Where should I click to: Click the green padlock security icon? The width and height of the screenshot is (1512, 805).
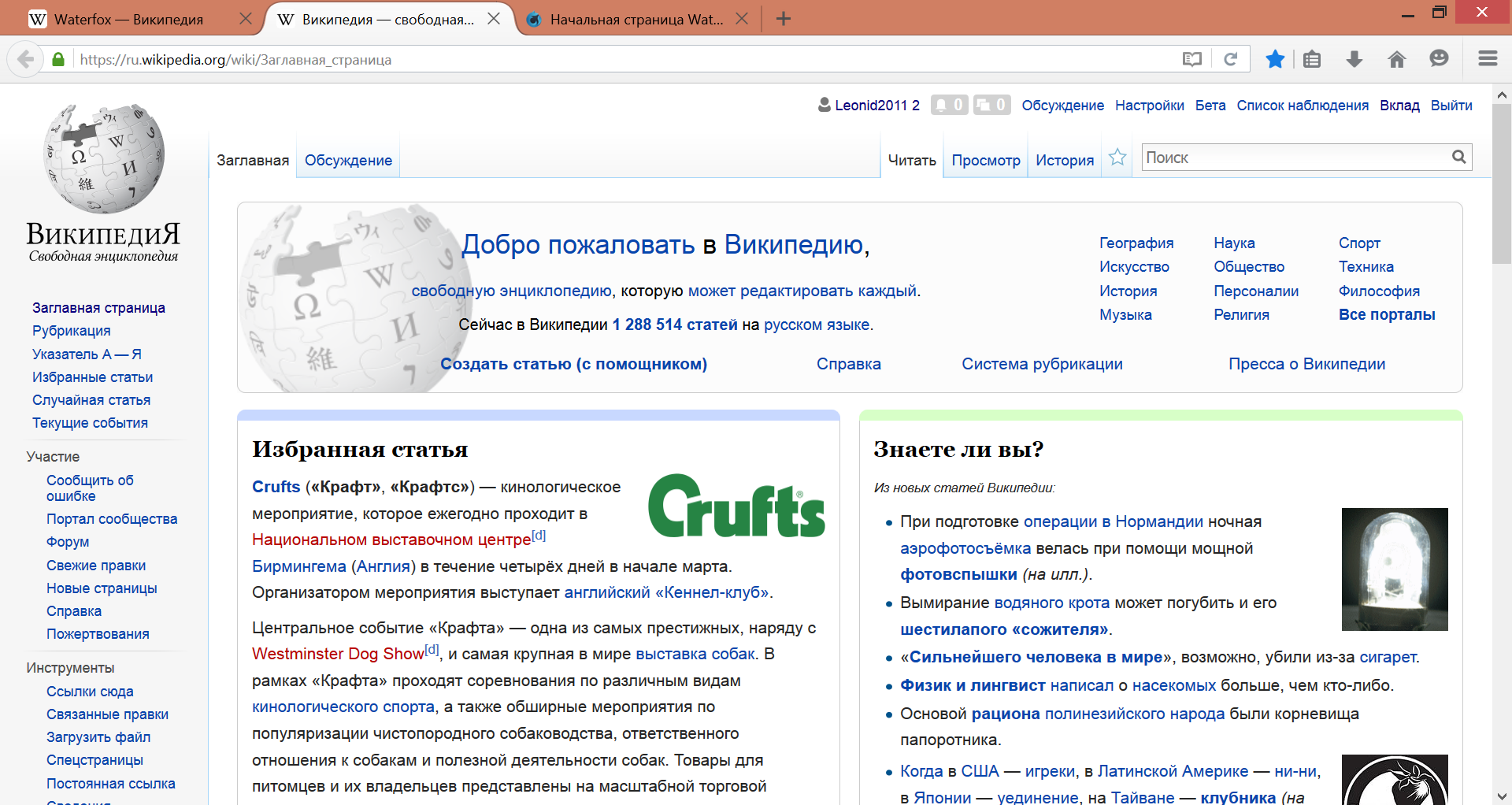57,59
